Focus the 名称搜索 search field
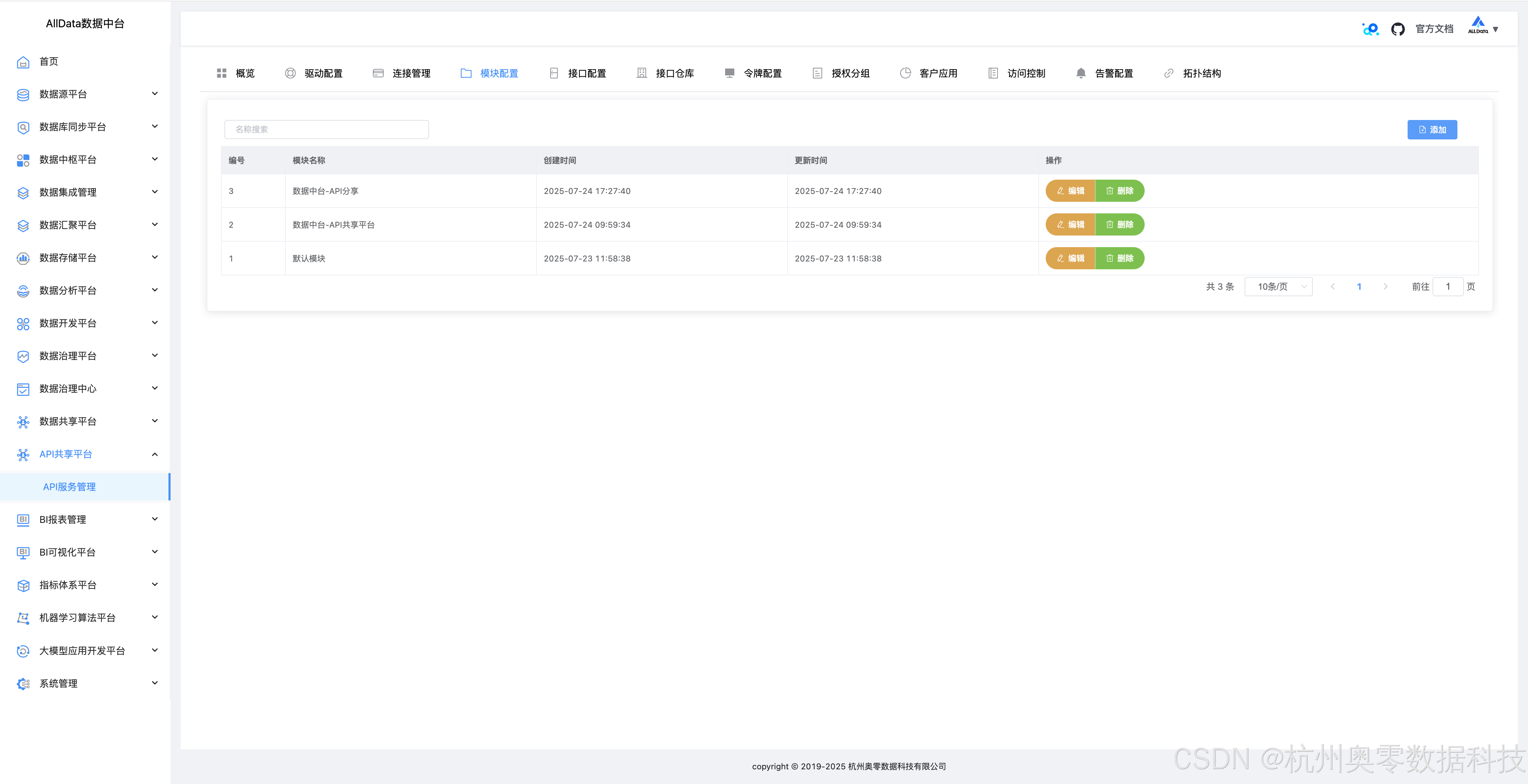The height and width of the screenshot is (784, 1528). pyautogui.click(x=326, y=129)
